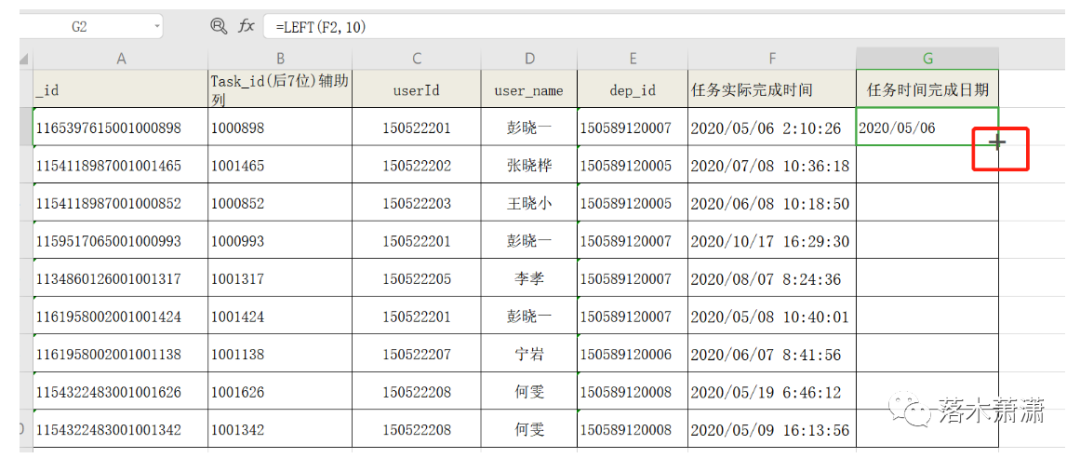Open the fx insert function button
This screenshot has height=458, width=1080.
[246, 27]
